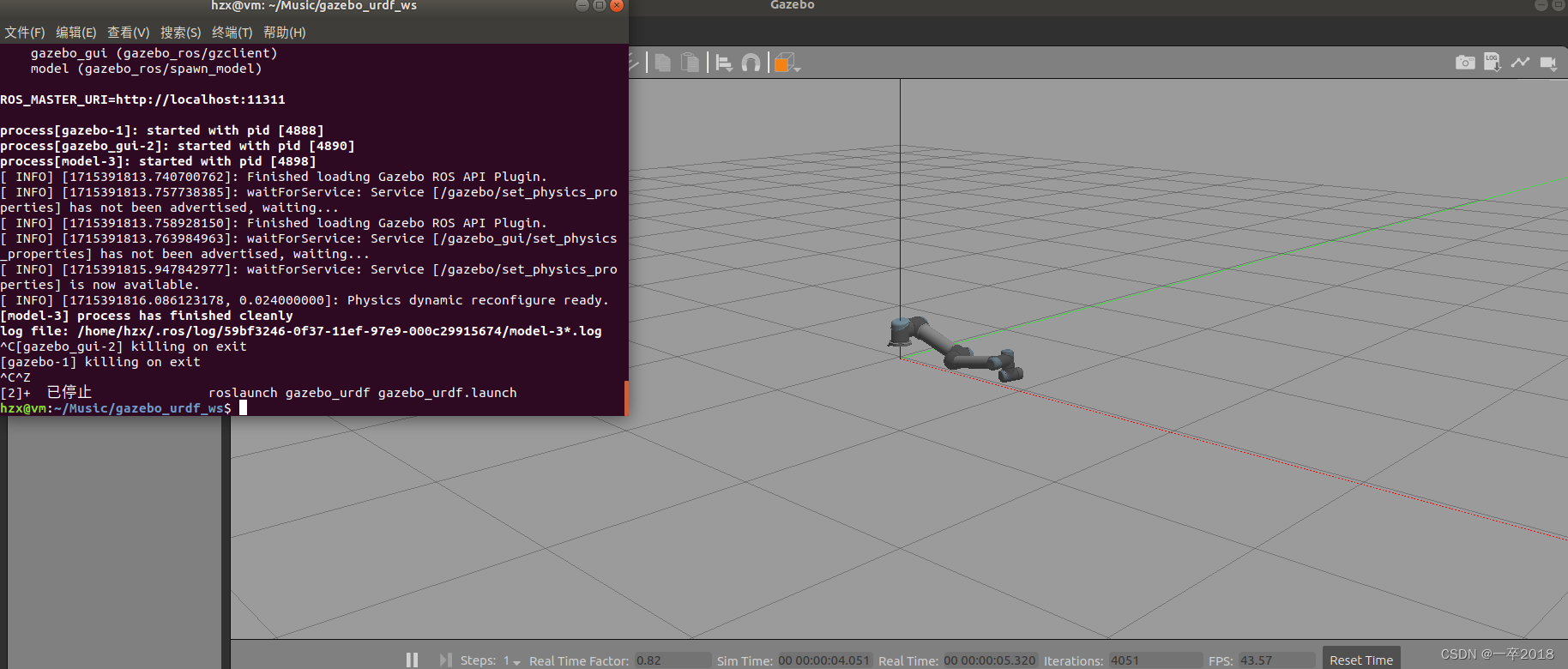Image resolution: width=1568 pixels, height=669 pixels.
Task: Open the data LOG recording icon
Action: pyautogui.click(x=1493, y=63)
